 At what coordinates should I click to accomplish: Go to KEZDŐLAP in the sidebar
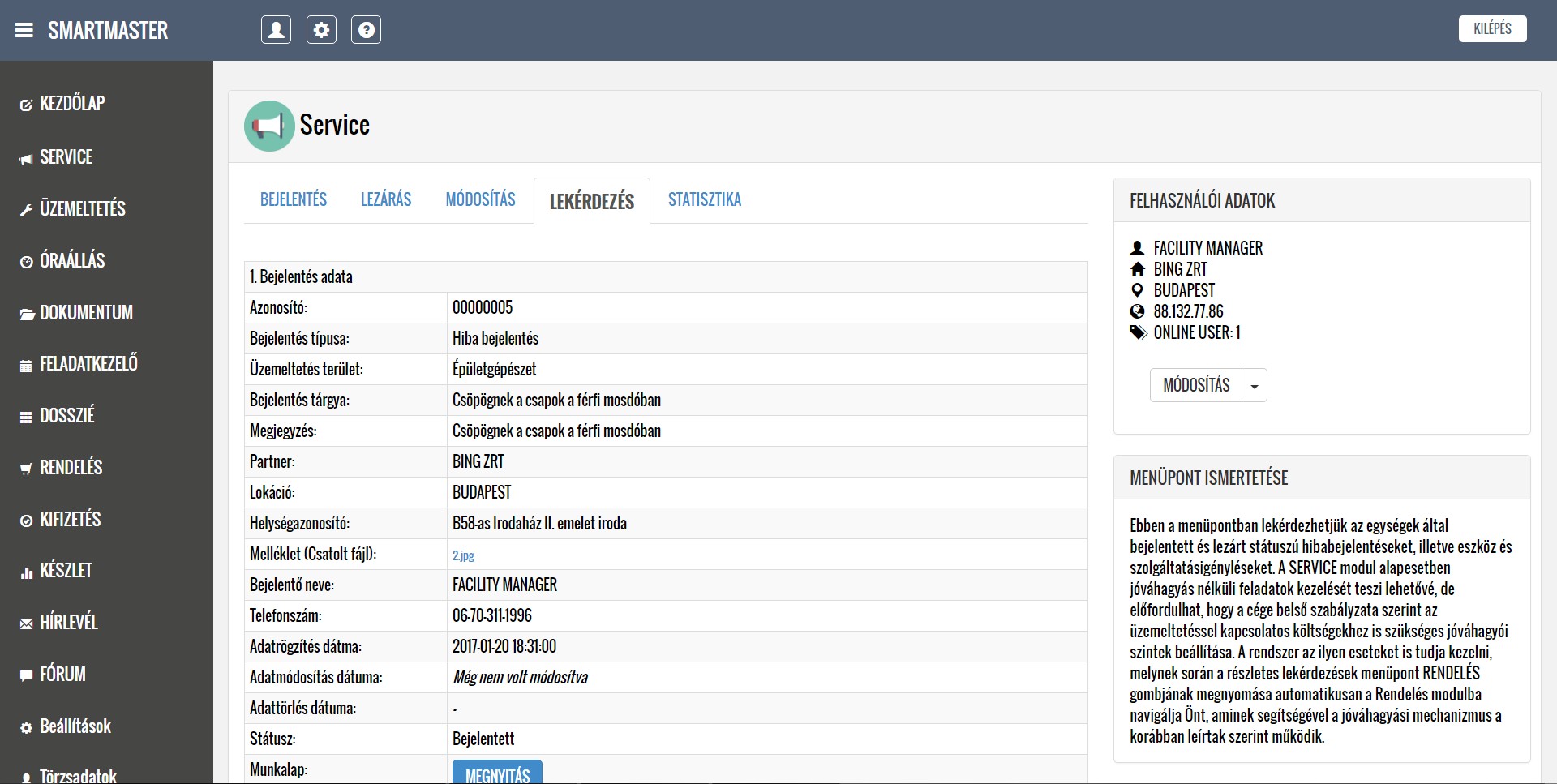(71, 104)
